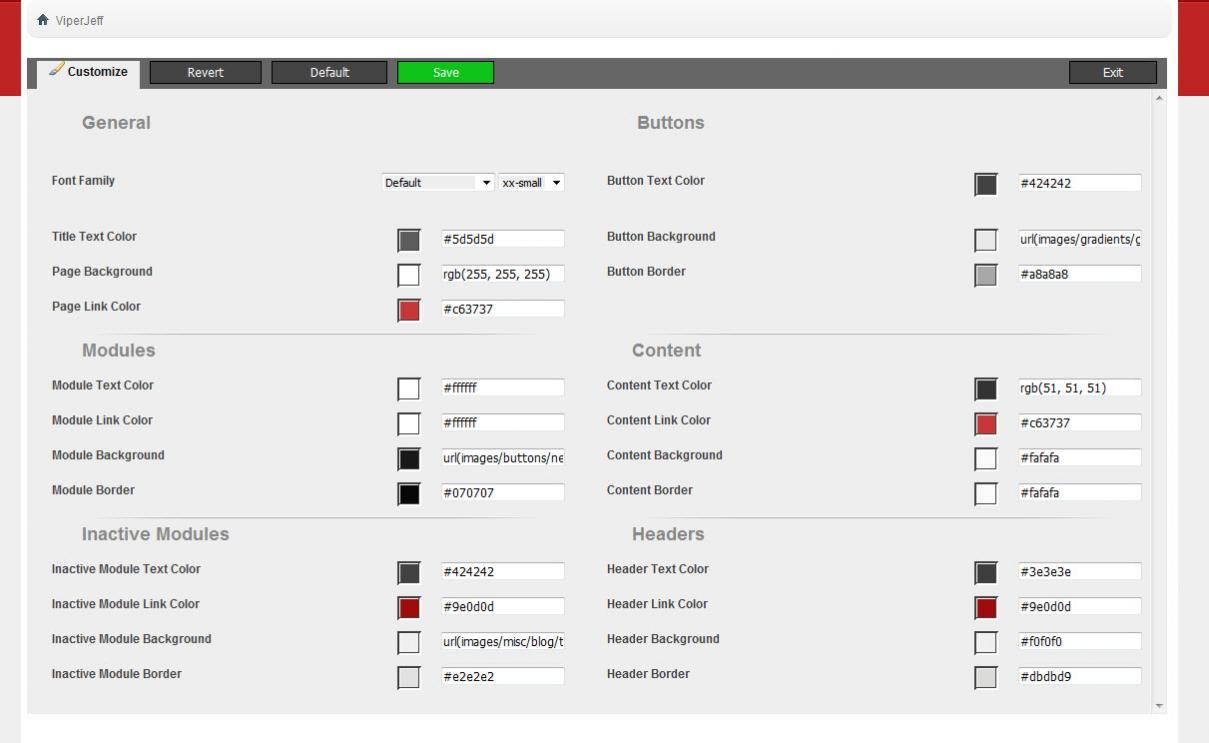The height and width of the screenshot is (743, 1209).
Task: Open the Module Text Color swatch
Action: [408, 388]
